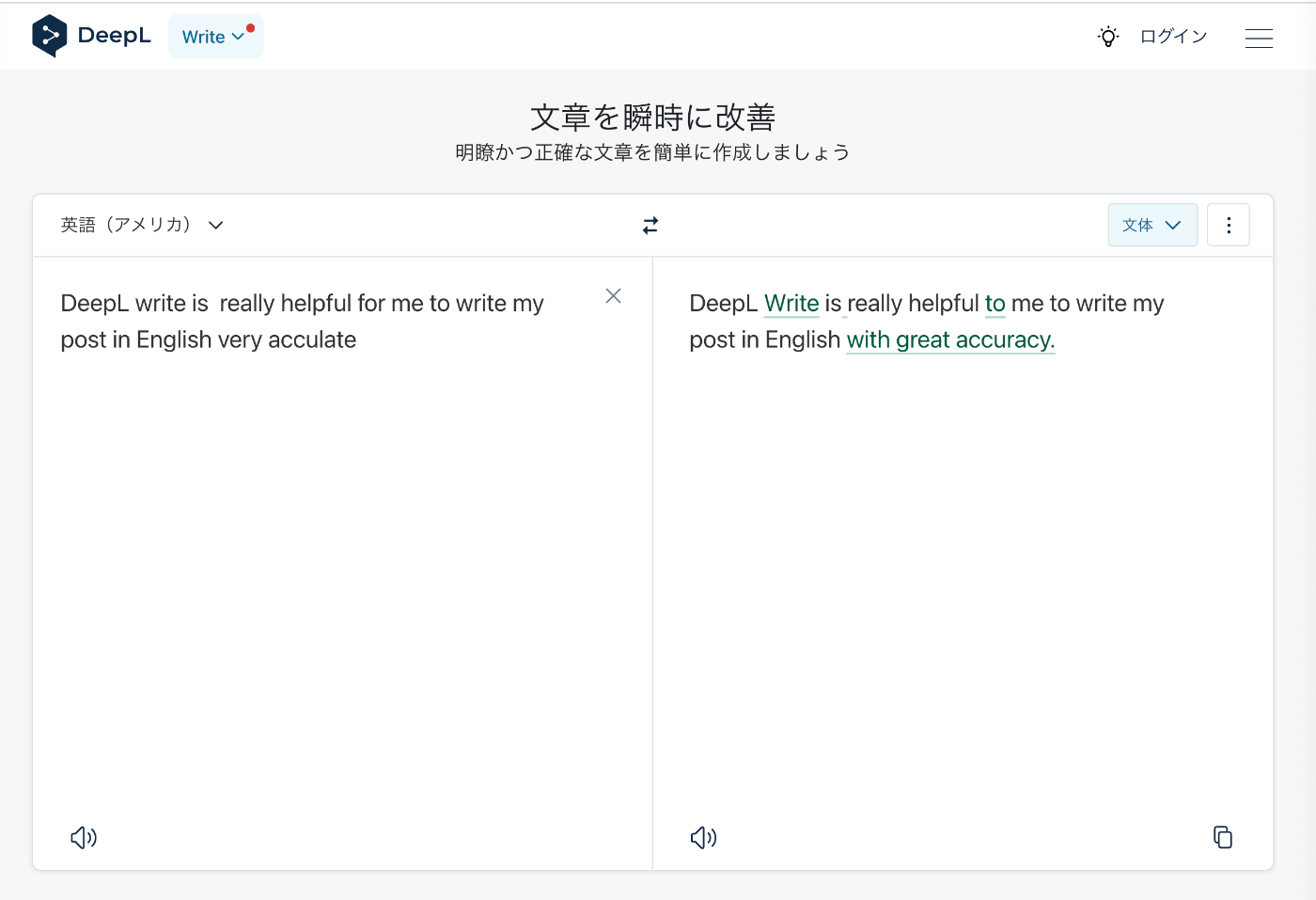Image resolution: width=1316 pixels, height=900 pixels.
Task: Click the underlined word 'to'
Action: (995, 304)
